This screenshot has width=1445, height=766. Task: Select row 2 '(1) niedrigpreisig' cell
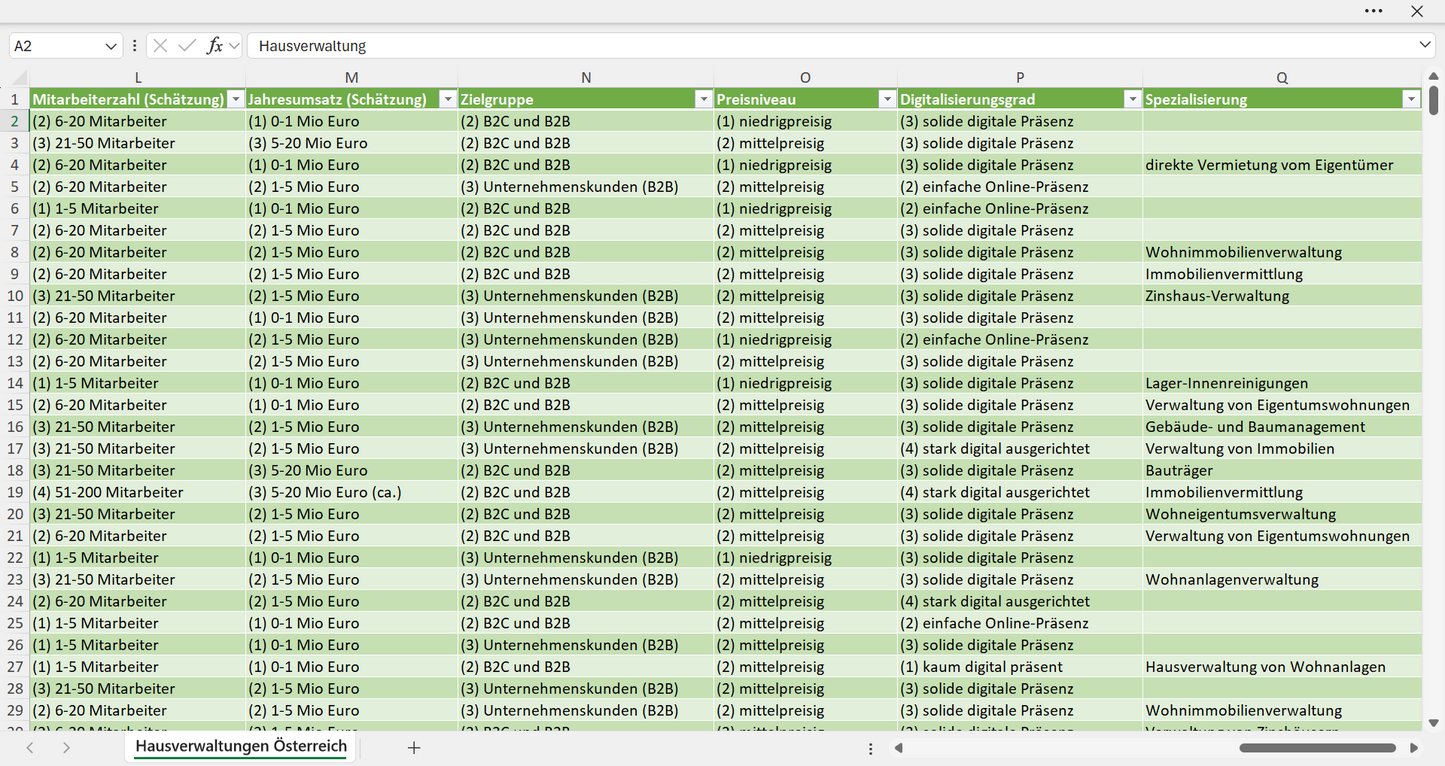(806, 121)
